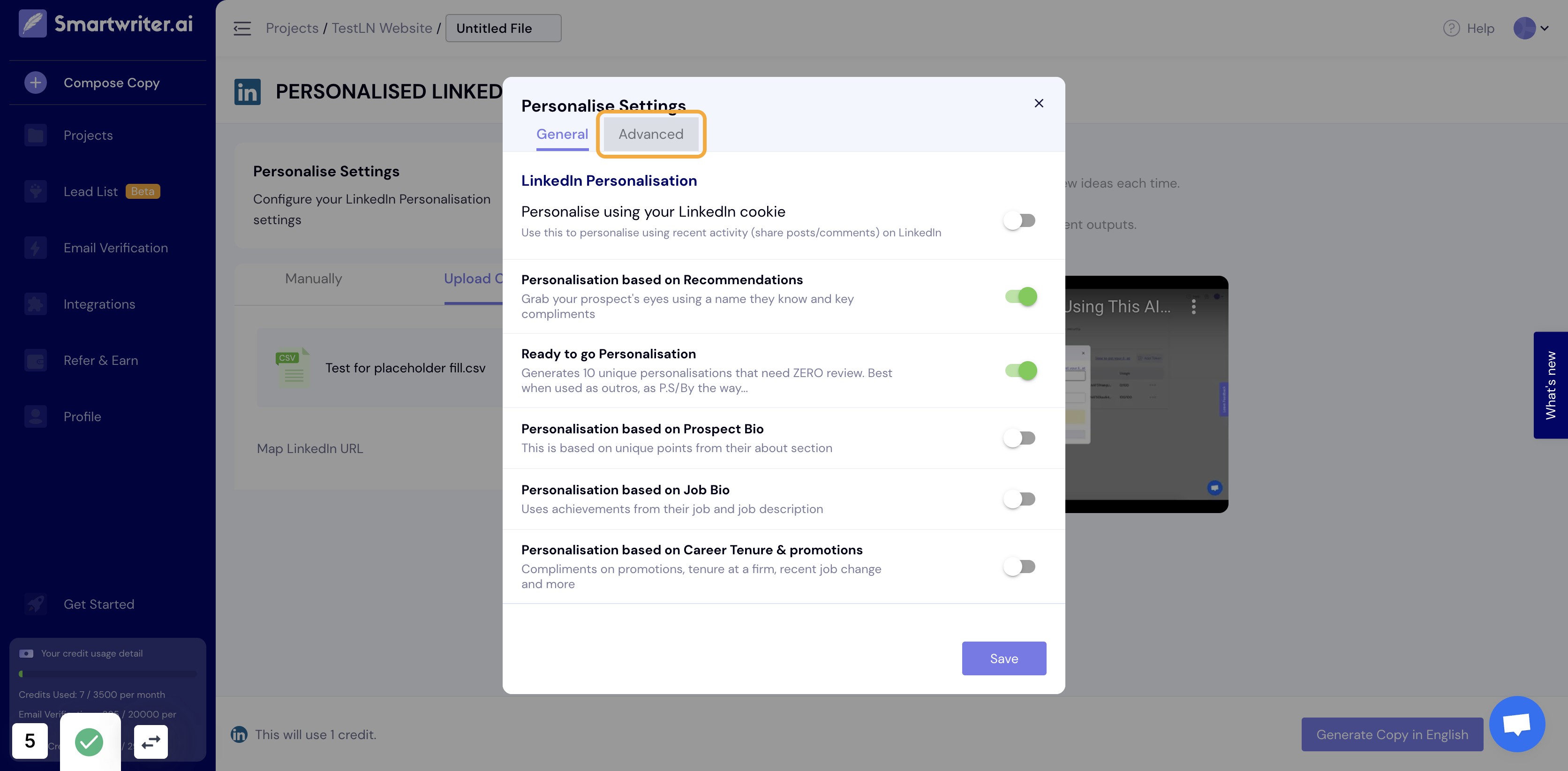Click the Get Started rocket icon
Viewport: 1568px width, 771px height.
pyautogui.click(x=35, y=604)
